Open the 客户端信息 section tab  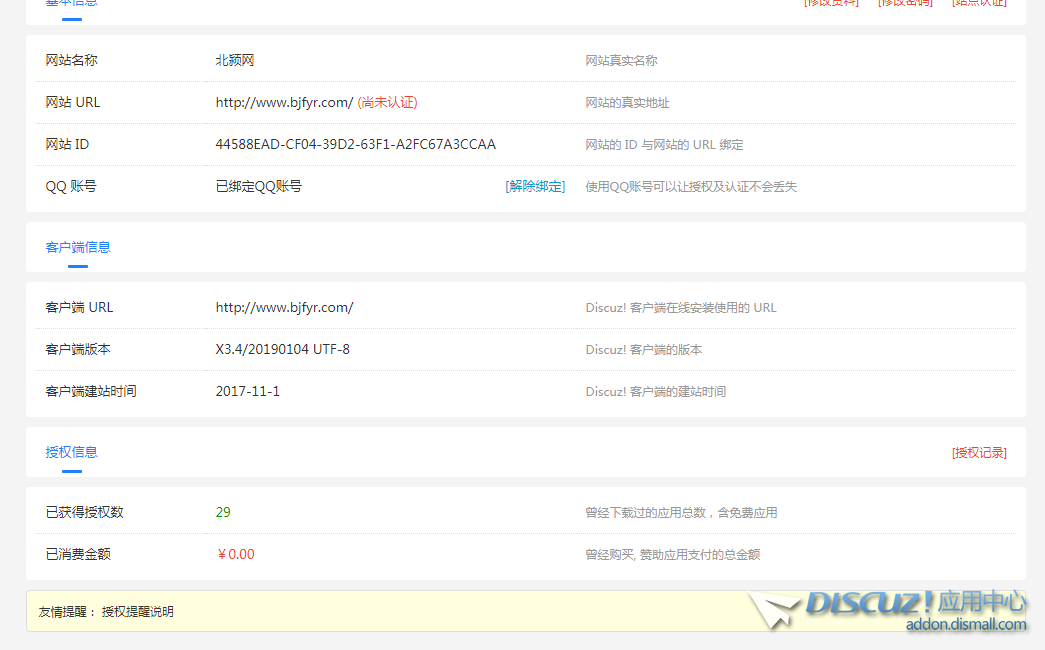pyautogui.click(x=78, y=247)
